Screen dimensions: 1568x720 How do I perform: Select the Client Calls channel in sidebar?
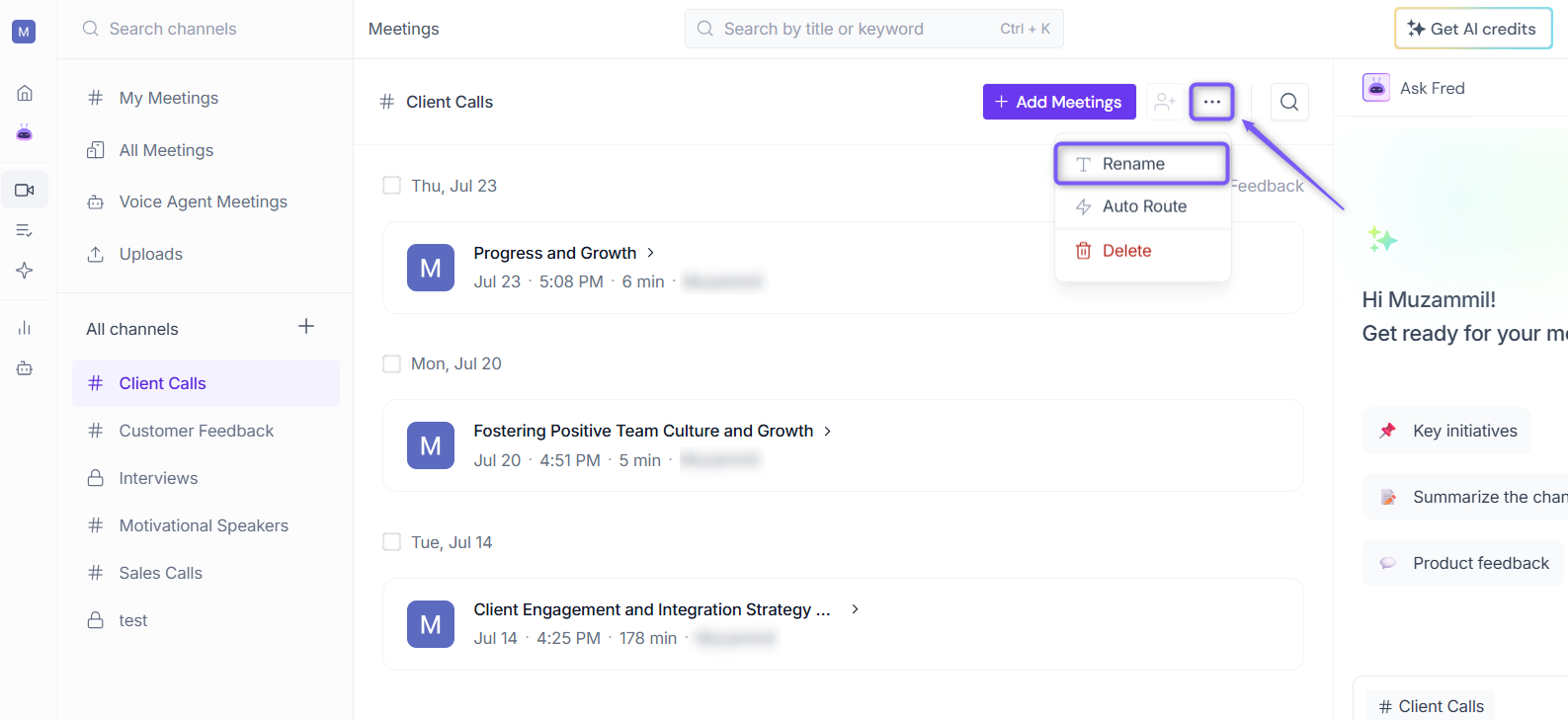(x=206, y=383)
